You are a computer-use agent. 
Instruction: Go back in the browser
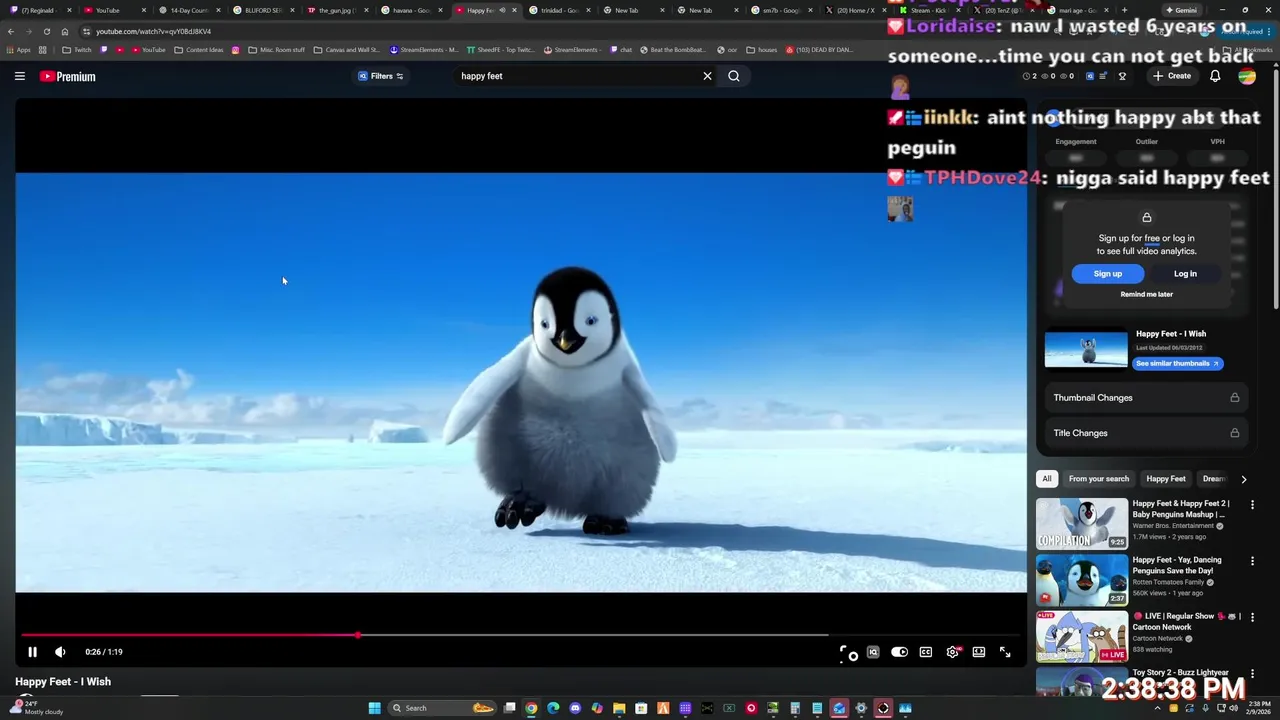point(11,31)
